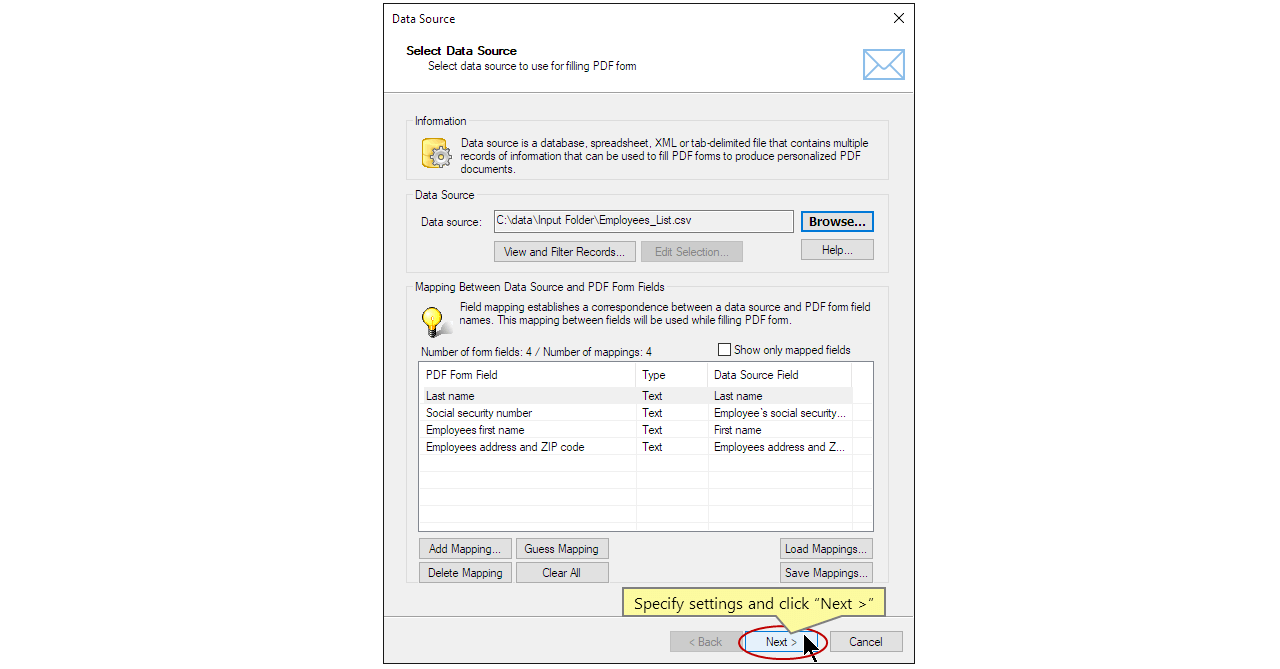This screenshot has height=669, width=1280.
Task: Cancel the Data Source wizard
Action: pos(866,641)
